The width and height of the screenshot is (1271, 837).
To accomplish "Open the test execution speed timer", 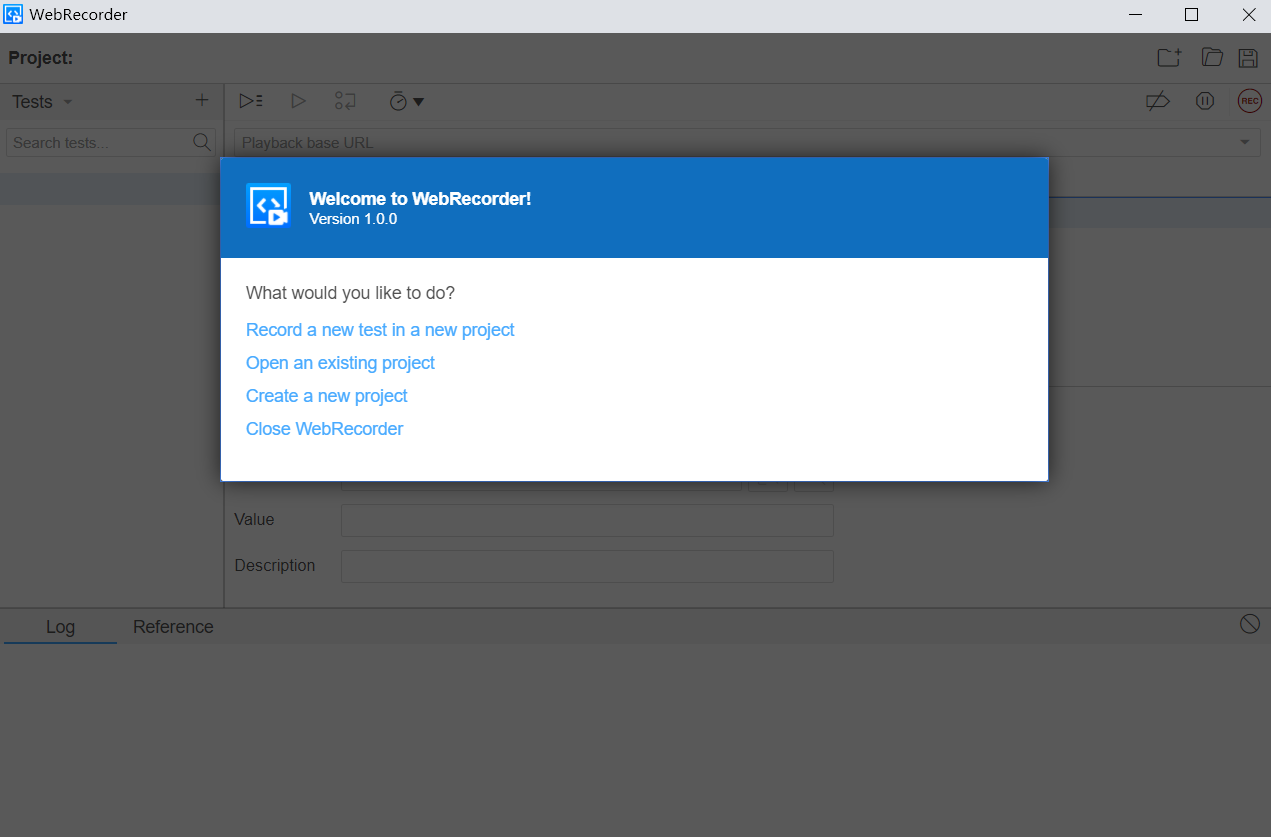I will [406, 101].
